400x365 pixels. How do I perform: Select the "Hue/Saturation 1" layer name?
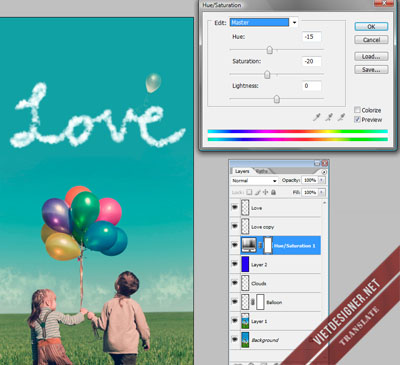pyautogui.click(x=294, y=246)
